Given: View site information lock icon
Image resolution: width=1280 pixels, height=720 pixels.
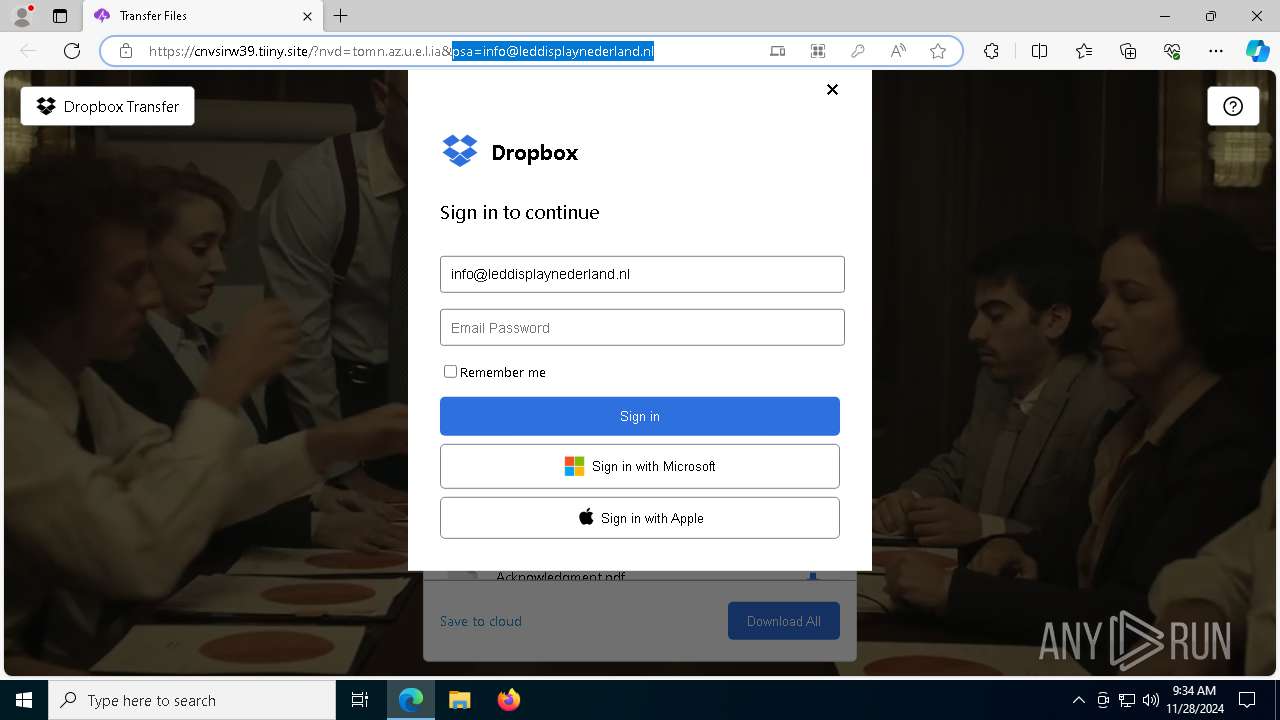Looking at the screenshot, I should coord(126,51).
